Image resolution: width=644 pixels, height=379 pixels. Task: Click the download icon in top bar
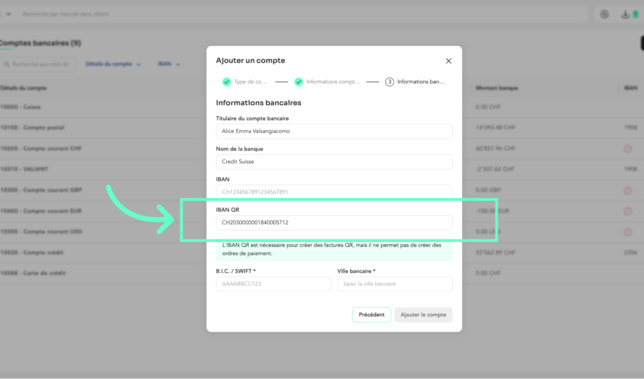coord(625,14)
